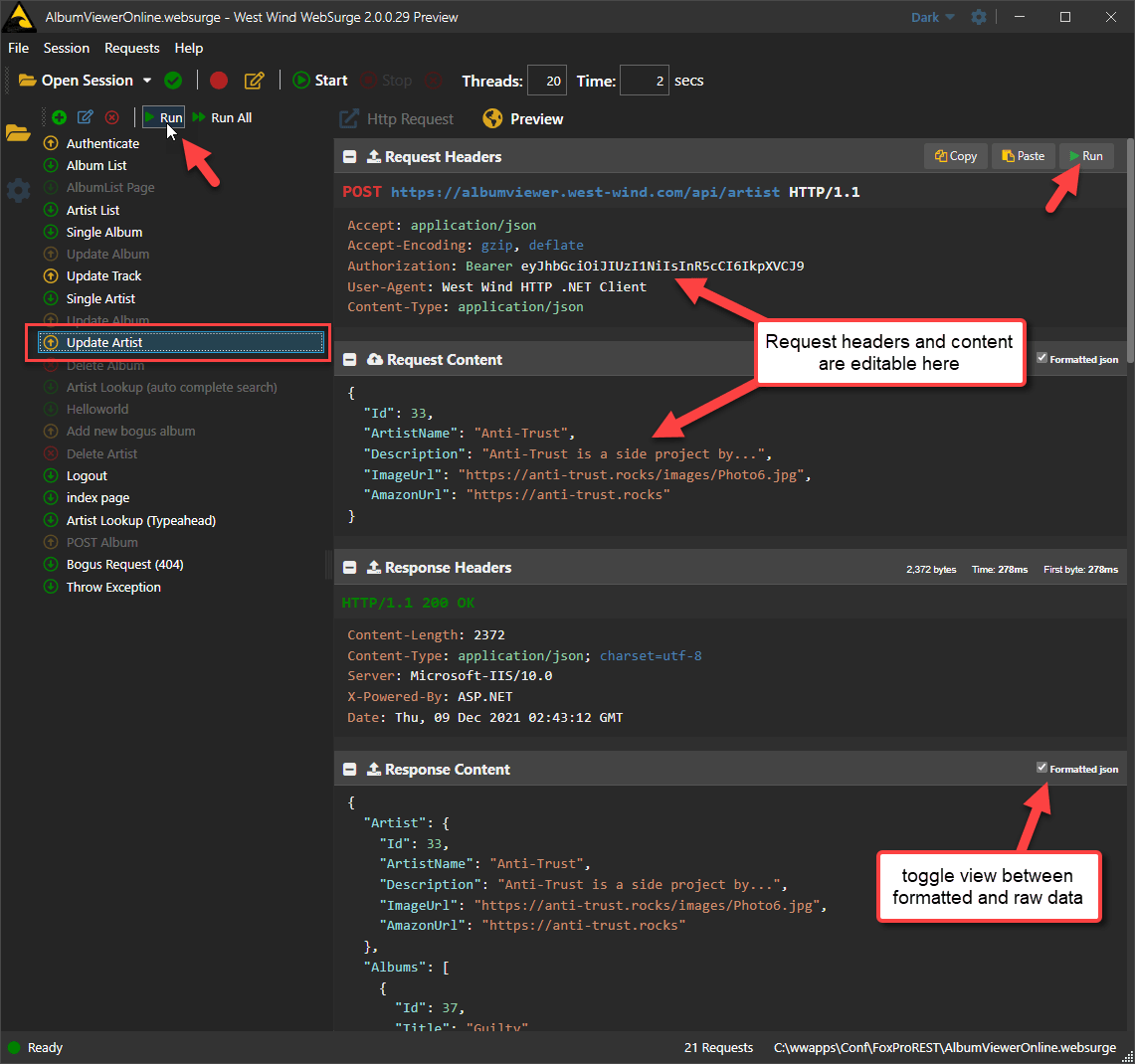The width and height of the screenshot is (1135, 1064).
Task: Toggle Formatted json checkbox for Response Content
Action: 1041,768
